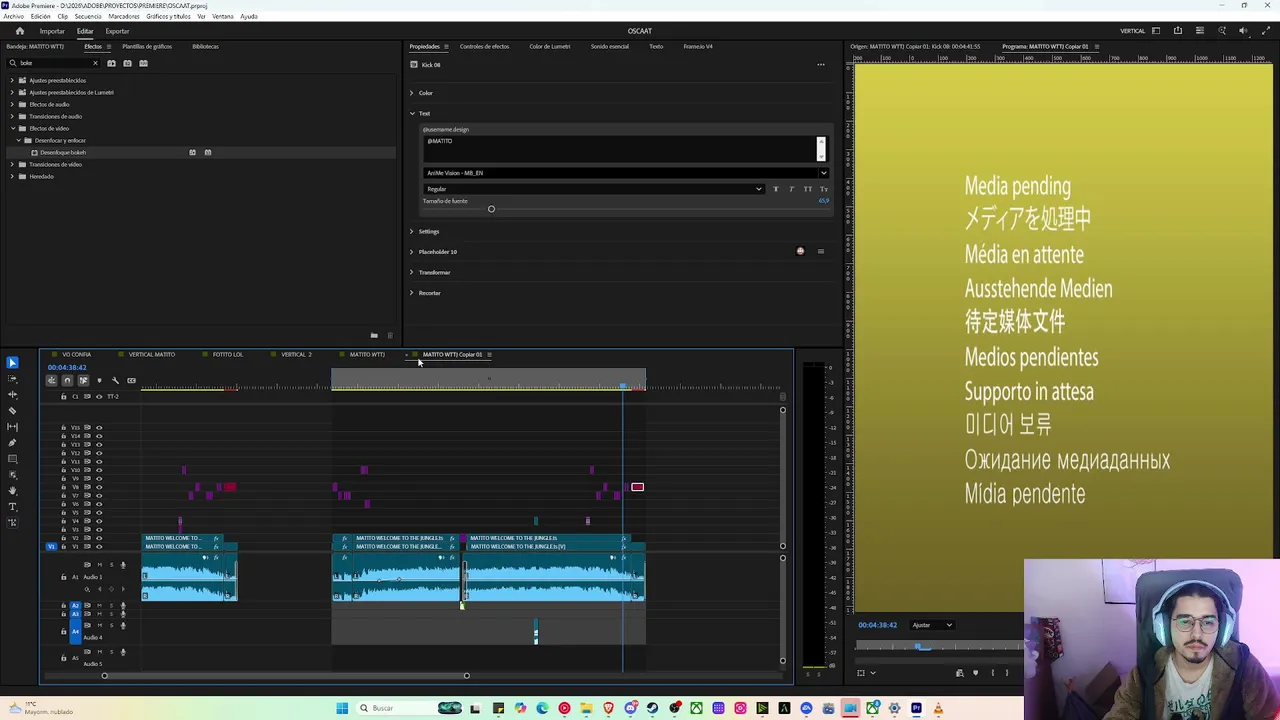1280x720 pixels.
Task: Mute the Audio 1 track
Action: [x=99, y=565]
